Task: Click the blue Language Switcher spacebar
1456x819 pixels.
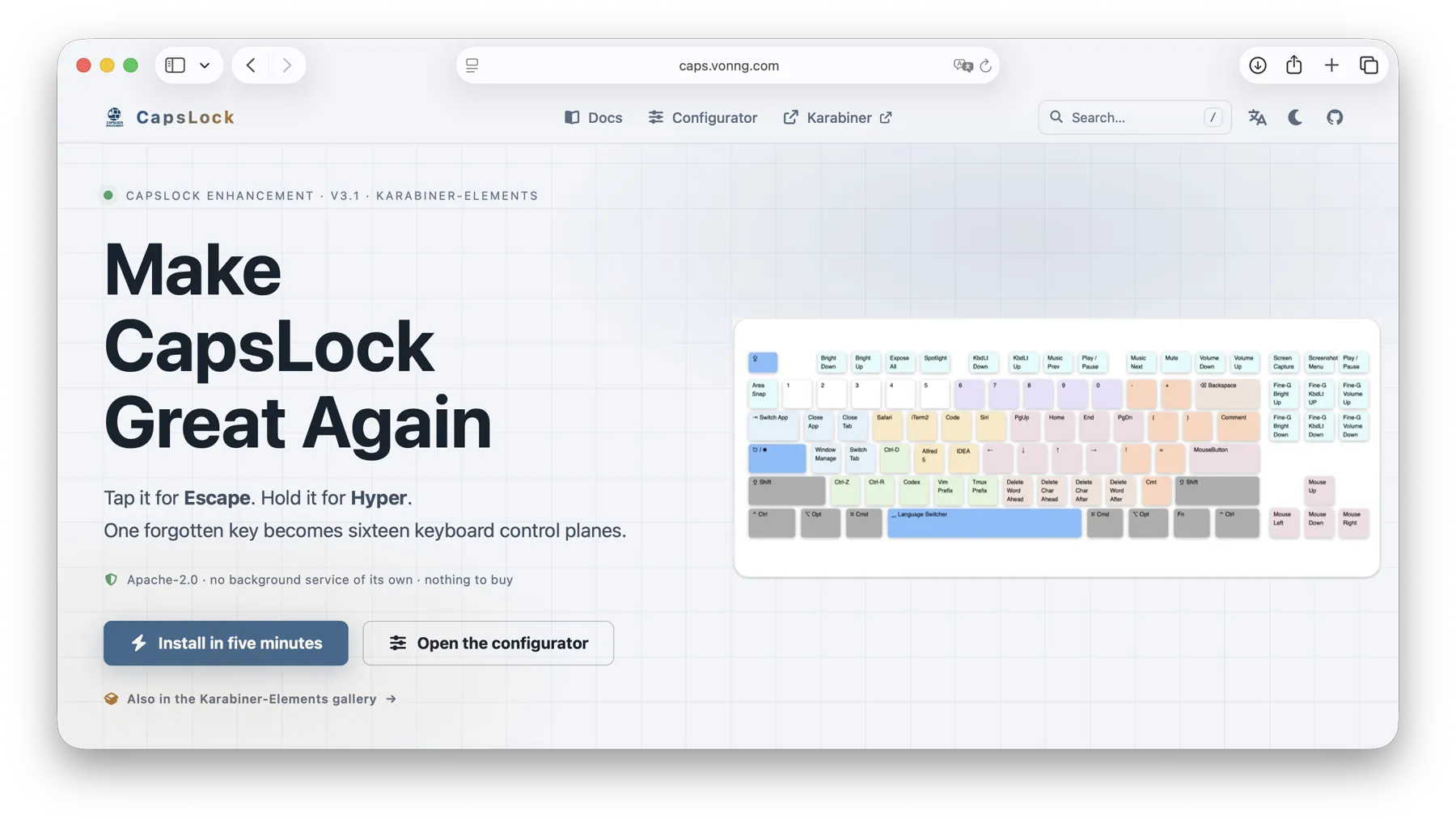Action: pyautogui.click(x=984, y=523)
